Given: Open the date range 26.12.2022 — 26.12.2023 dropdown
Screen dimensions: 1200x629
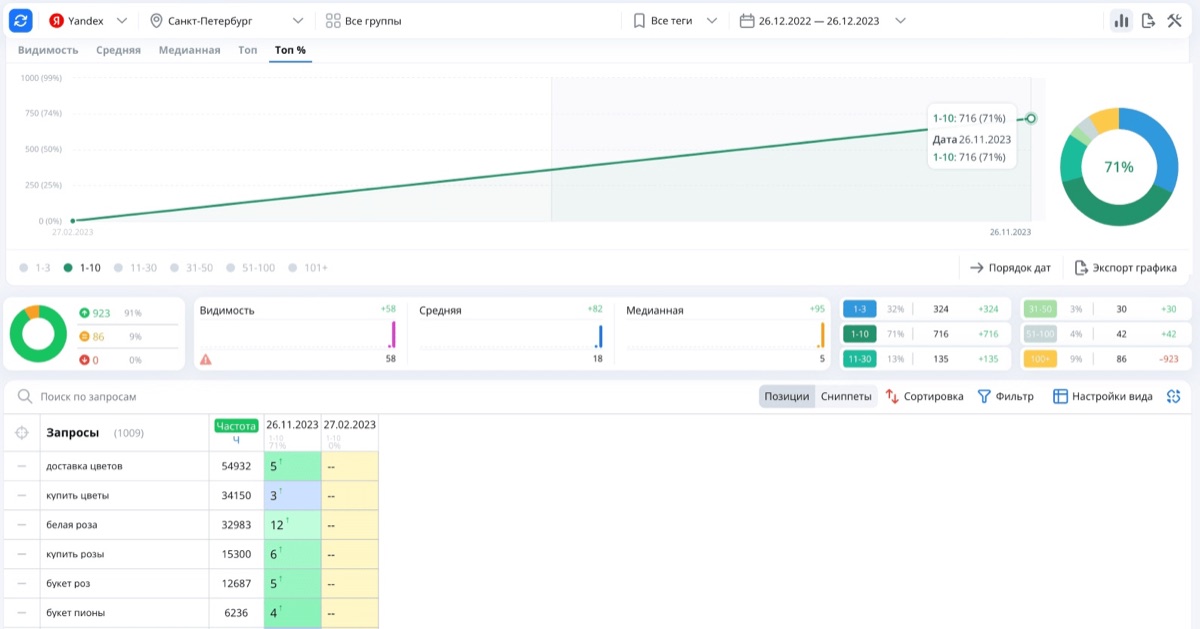Looking at the screenshot, I should [x=823, y=20].
